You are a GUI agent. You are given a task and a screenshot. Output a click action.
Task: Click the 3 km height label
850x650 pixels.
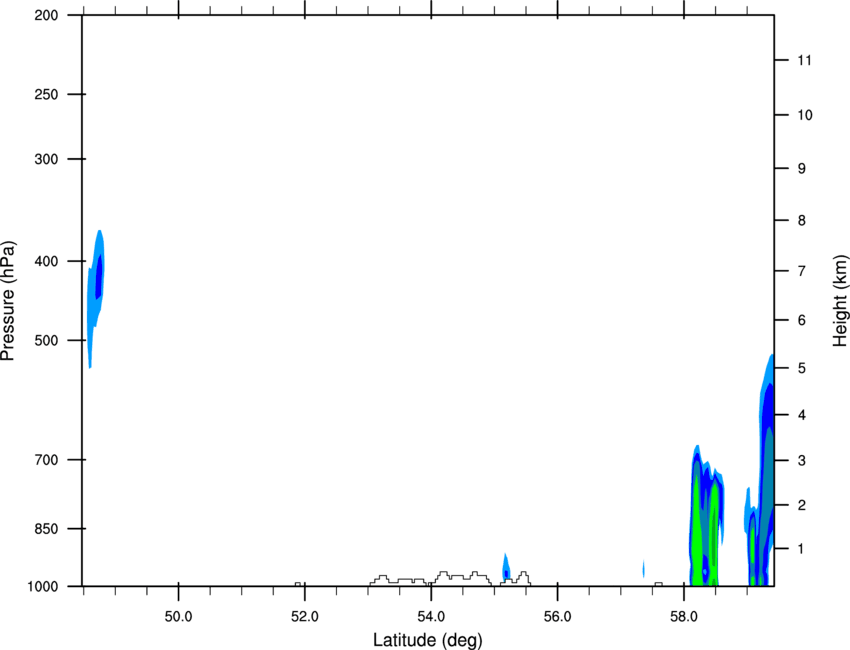(802, 461)
